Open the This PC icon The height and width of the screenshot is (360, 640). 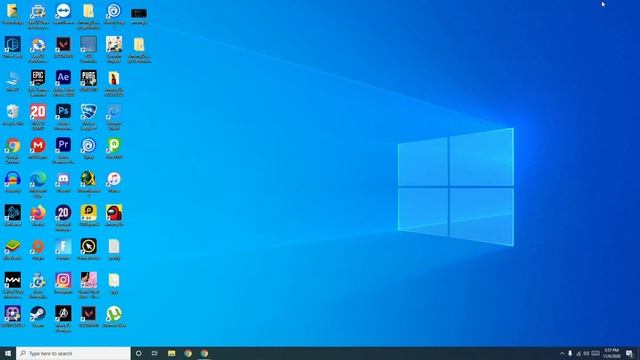pyautogui.click(x=13, y=78)
